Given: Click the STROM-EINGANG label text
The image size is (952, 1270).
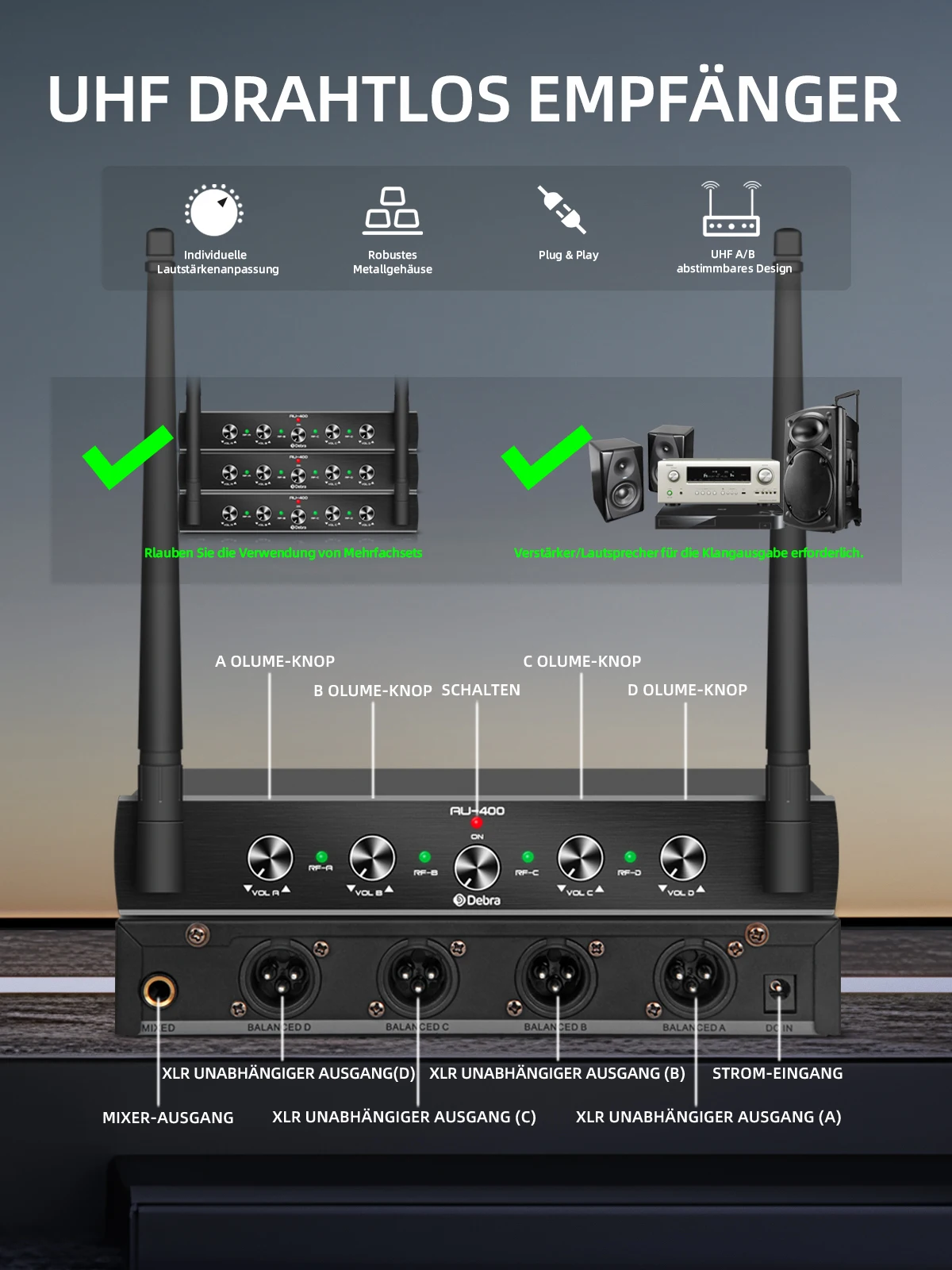Looking at the screenshot, I should click(777, 1073).
